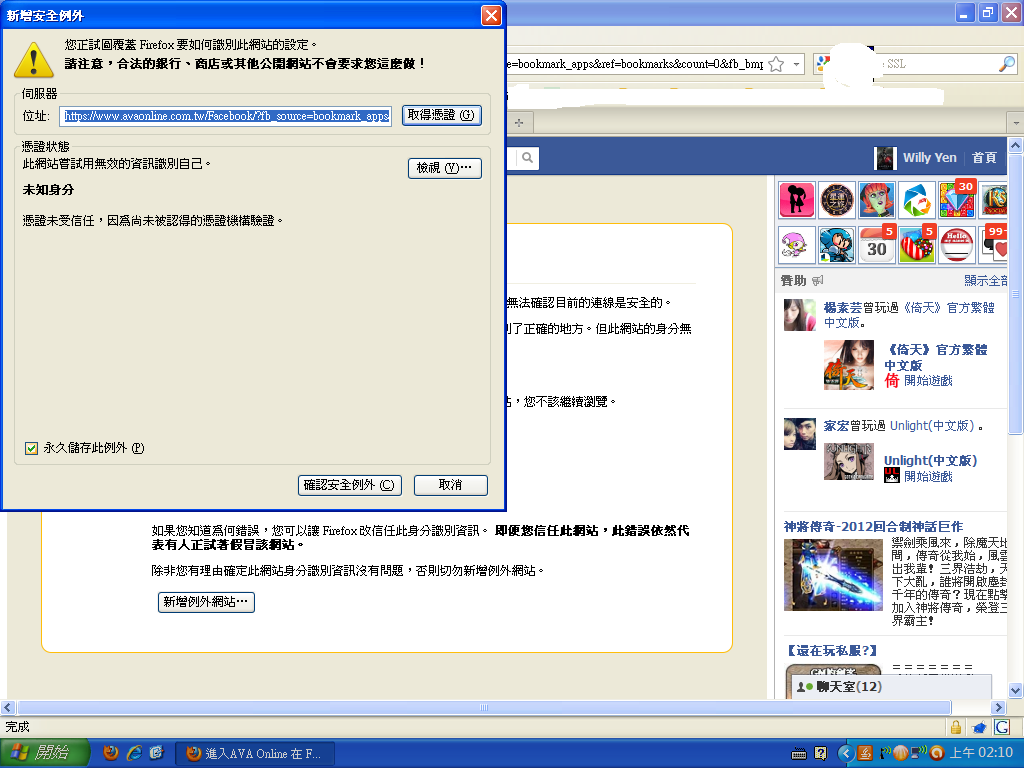Open the diamond jewel game with badge 30

click(957, 199)
